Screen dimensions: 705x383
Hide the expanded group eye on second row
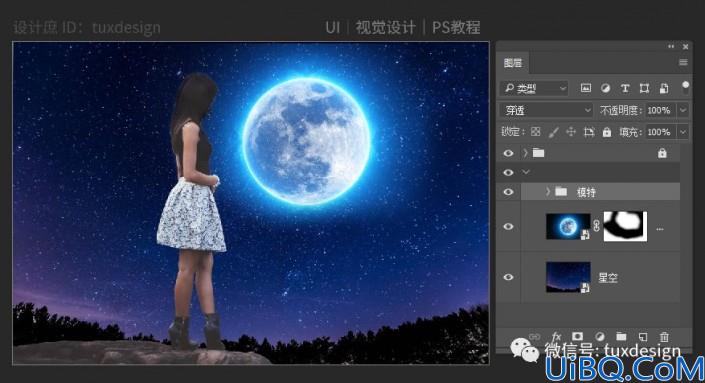click(508, 173)
